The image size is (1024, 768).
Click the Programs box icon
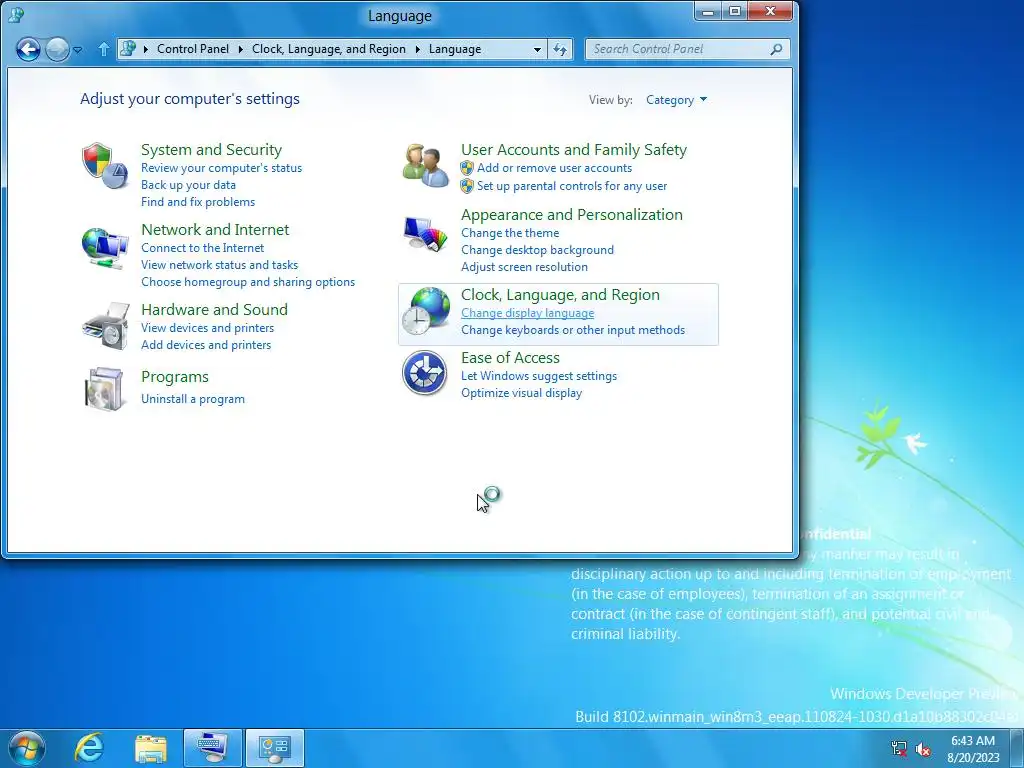[x=104, y=389]
